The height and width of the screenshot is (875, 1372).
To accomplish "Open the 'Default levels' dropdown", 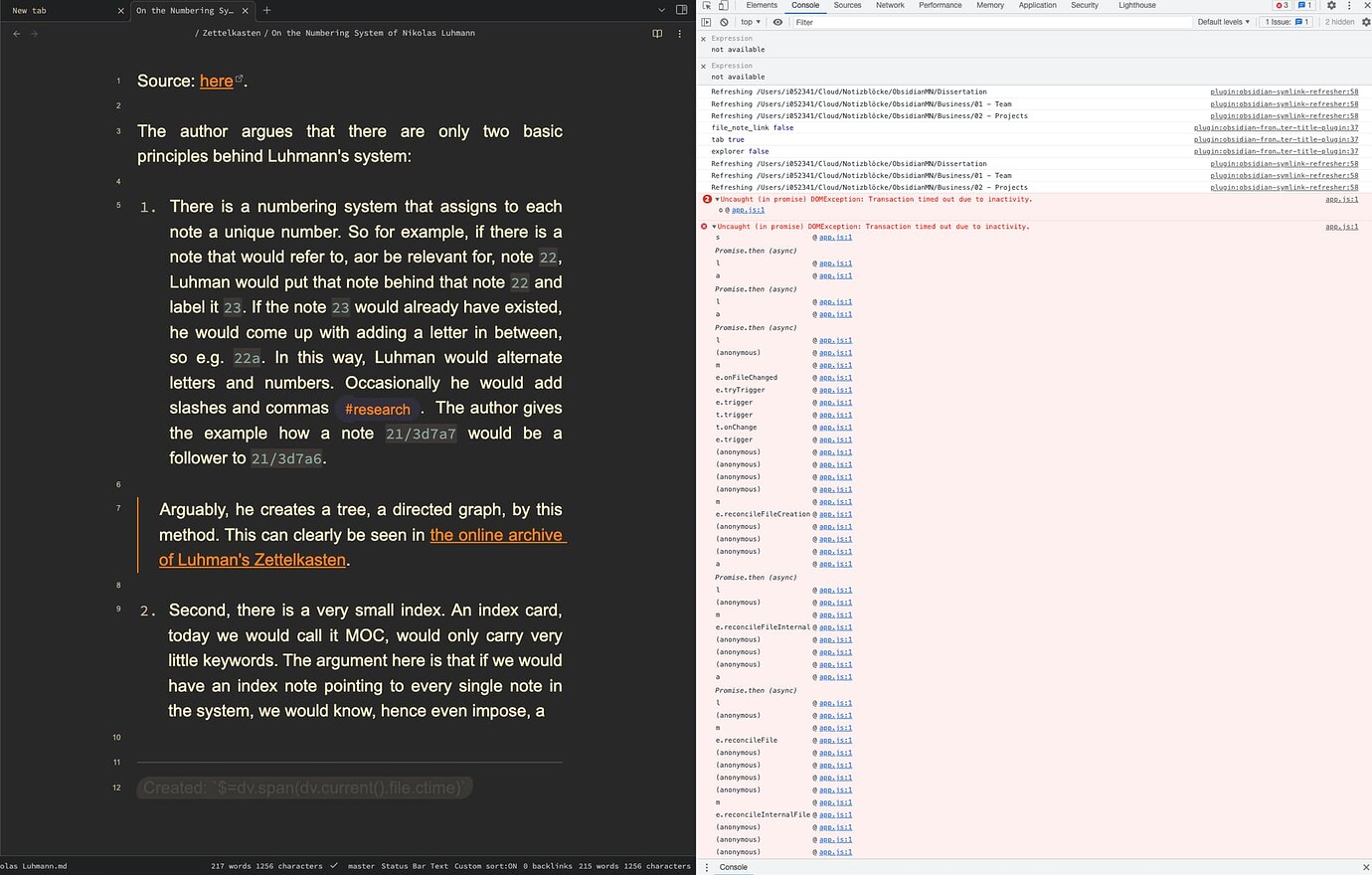I will [1222, 21].
